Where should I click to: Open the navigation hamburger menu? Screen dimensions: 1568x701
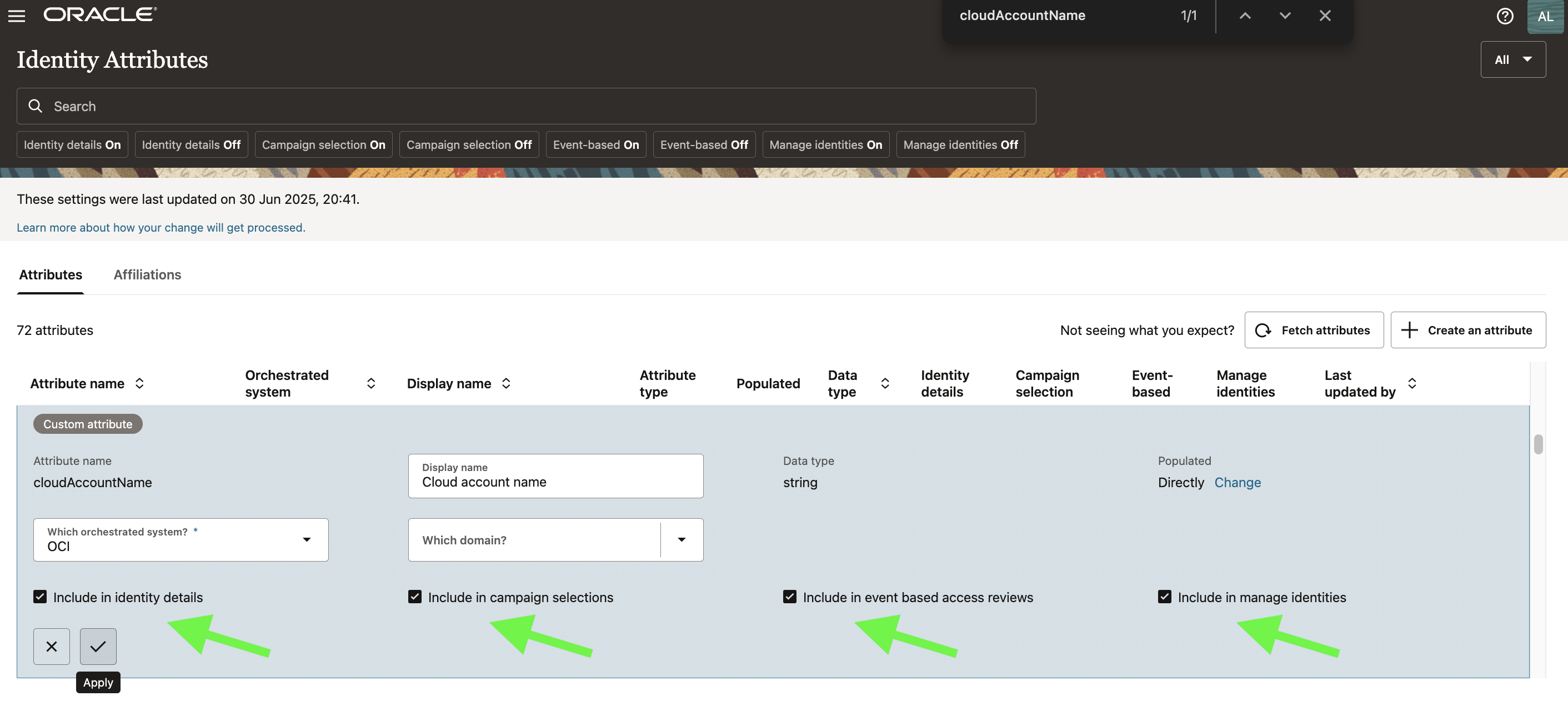16,16
